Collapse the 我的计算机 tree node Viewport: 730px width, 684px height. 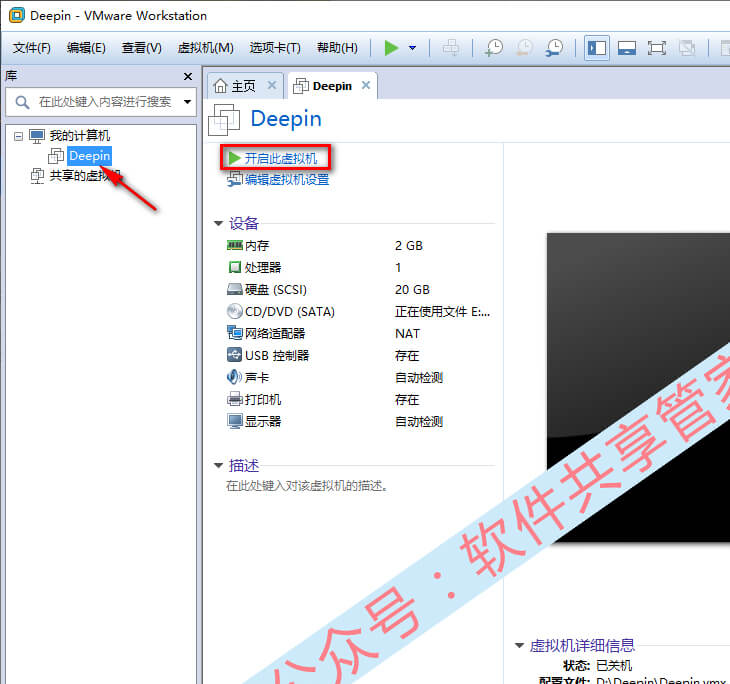coord(18,136)
